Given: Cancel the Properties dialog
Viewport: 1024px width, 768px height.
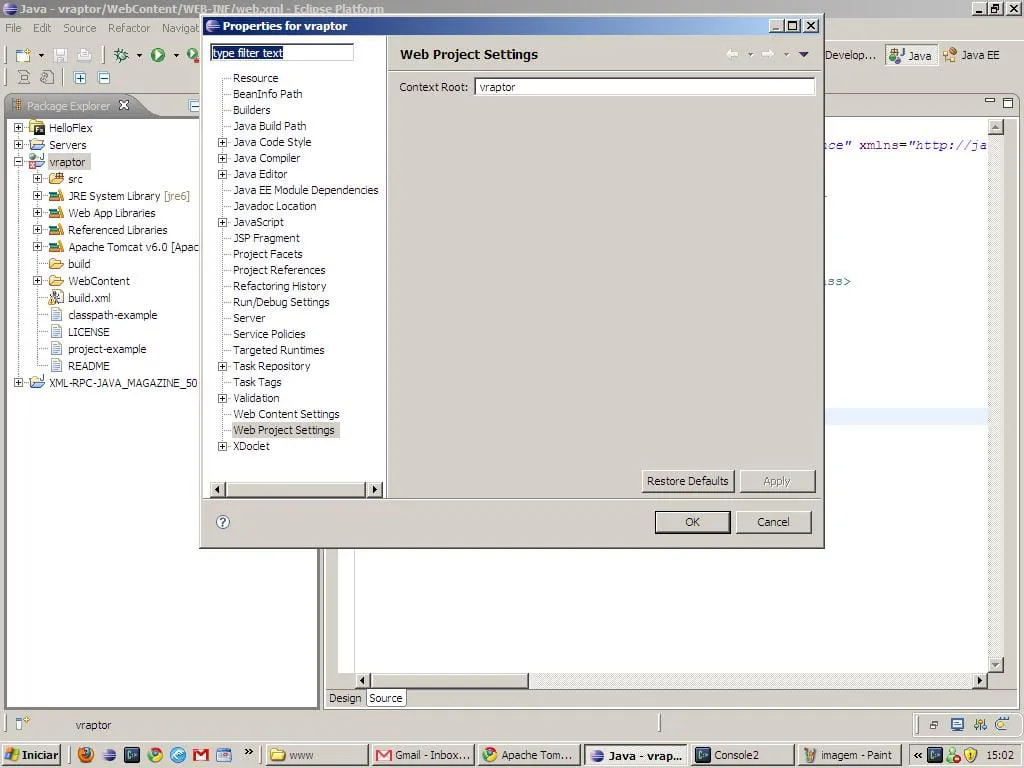Looking at the screenshot, I should point(773,522).
